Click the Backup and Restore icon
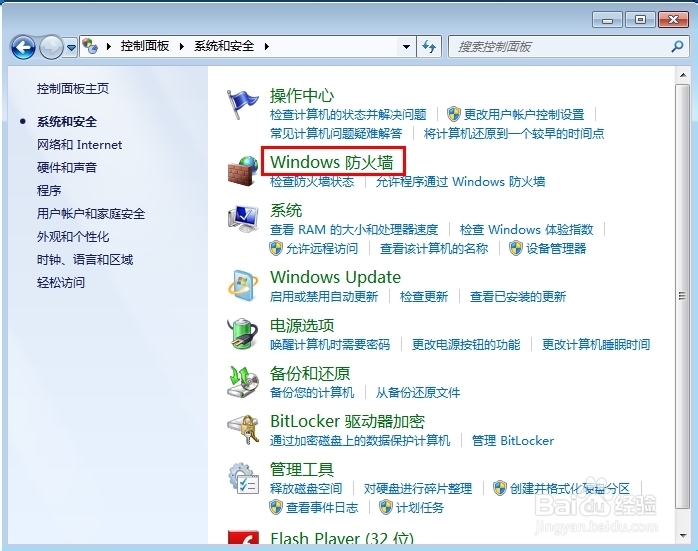 click(x=243, y=382)
